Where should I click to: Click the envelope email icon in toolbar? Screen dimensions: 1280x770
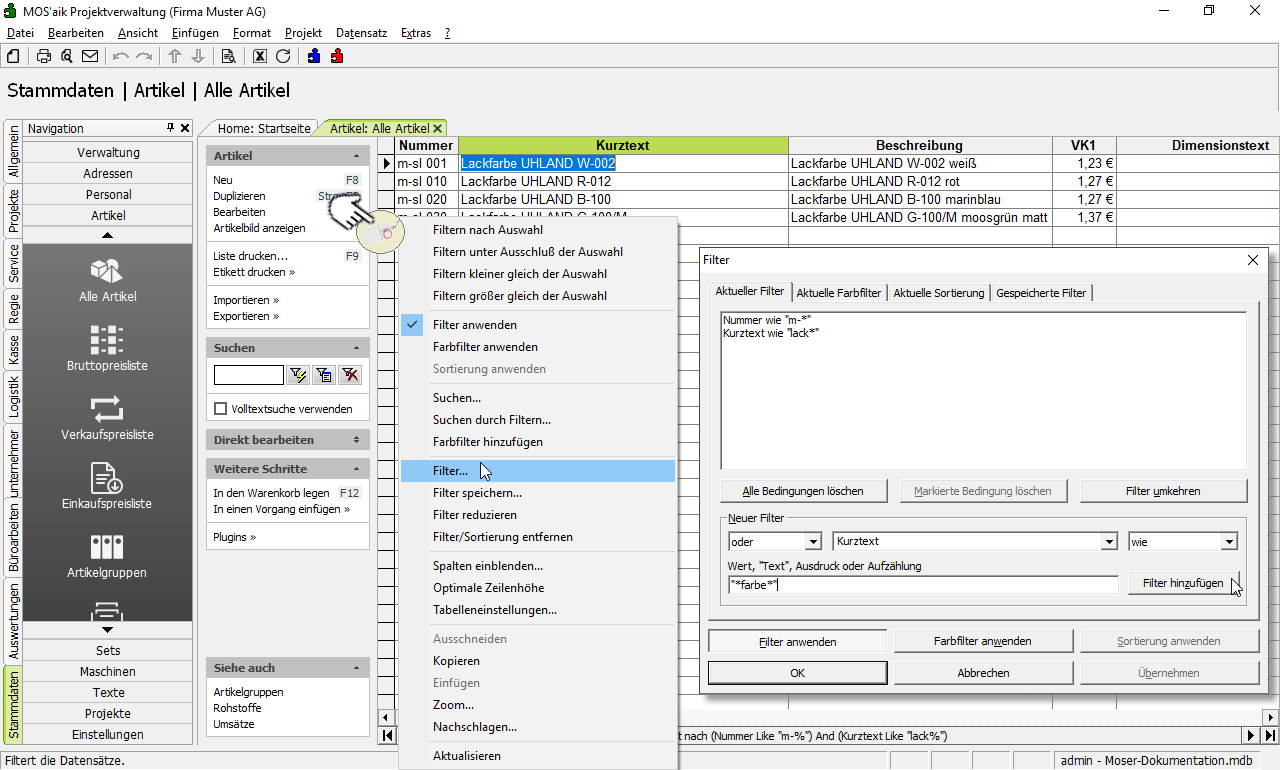coord(90,56)
